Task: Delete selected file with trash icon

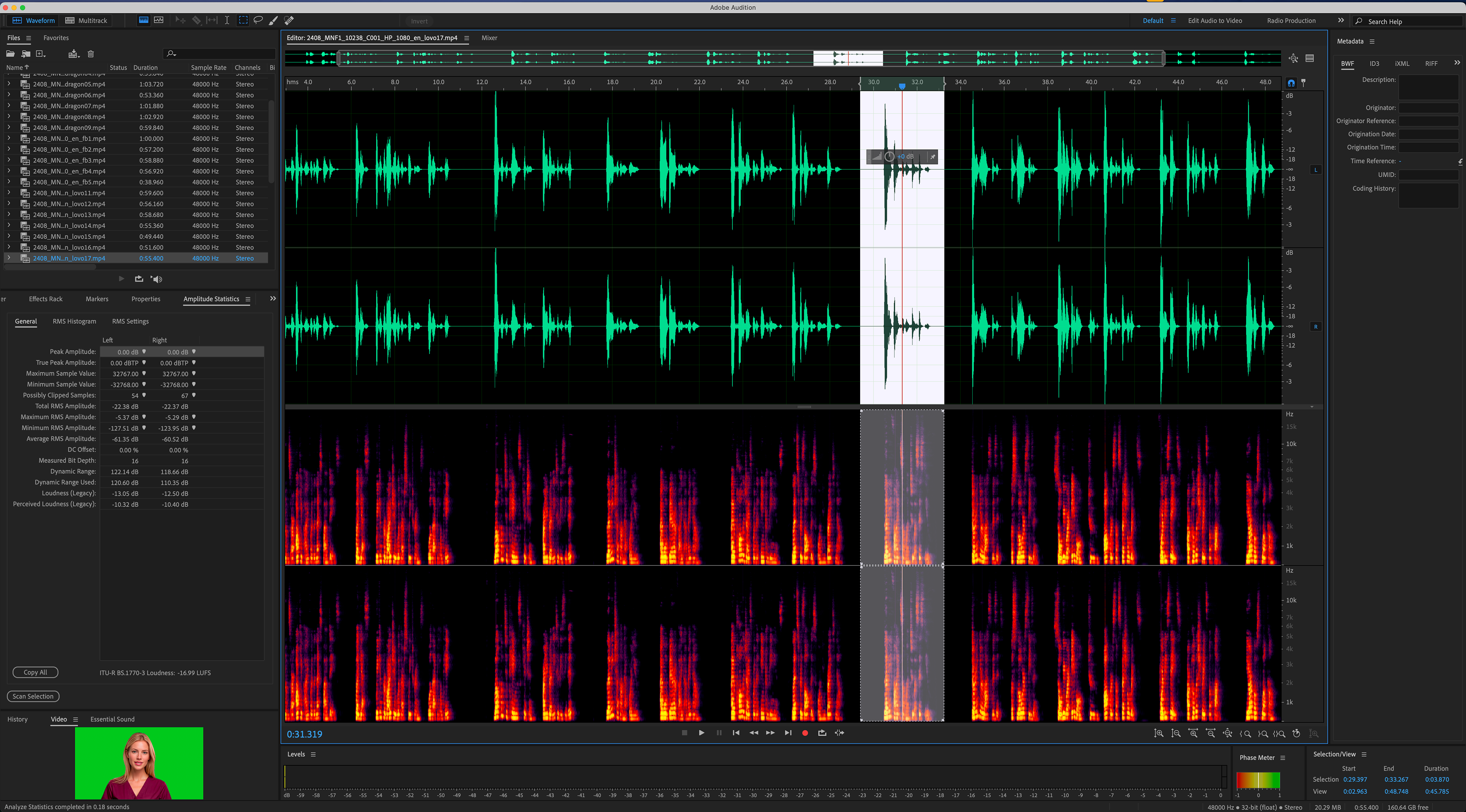Action: pos(90,54)
